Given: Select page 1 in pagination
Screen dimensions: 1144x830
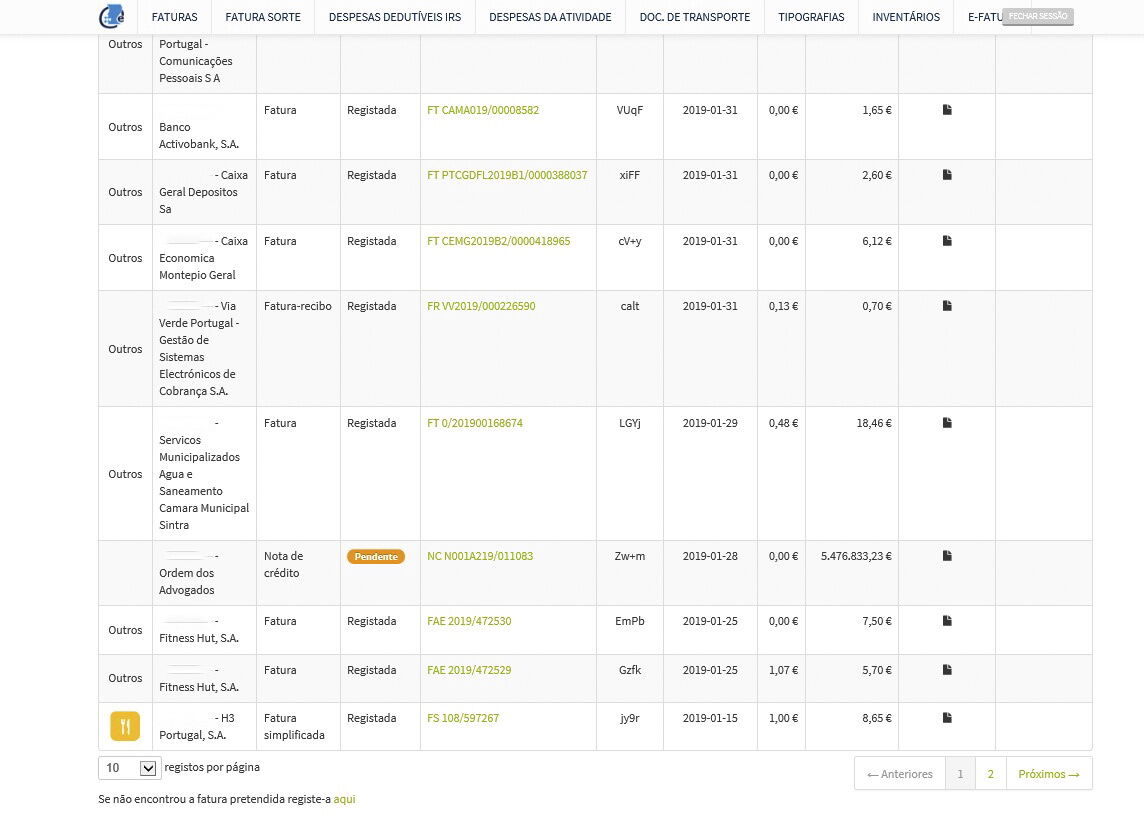Looking at the screenshot, I should pyautogui.click(x=960, y=774).
